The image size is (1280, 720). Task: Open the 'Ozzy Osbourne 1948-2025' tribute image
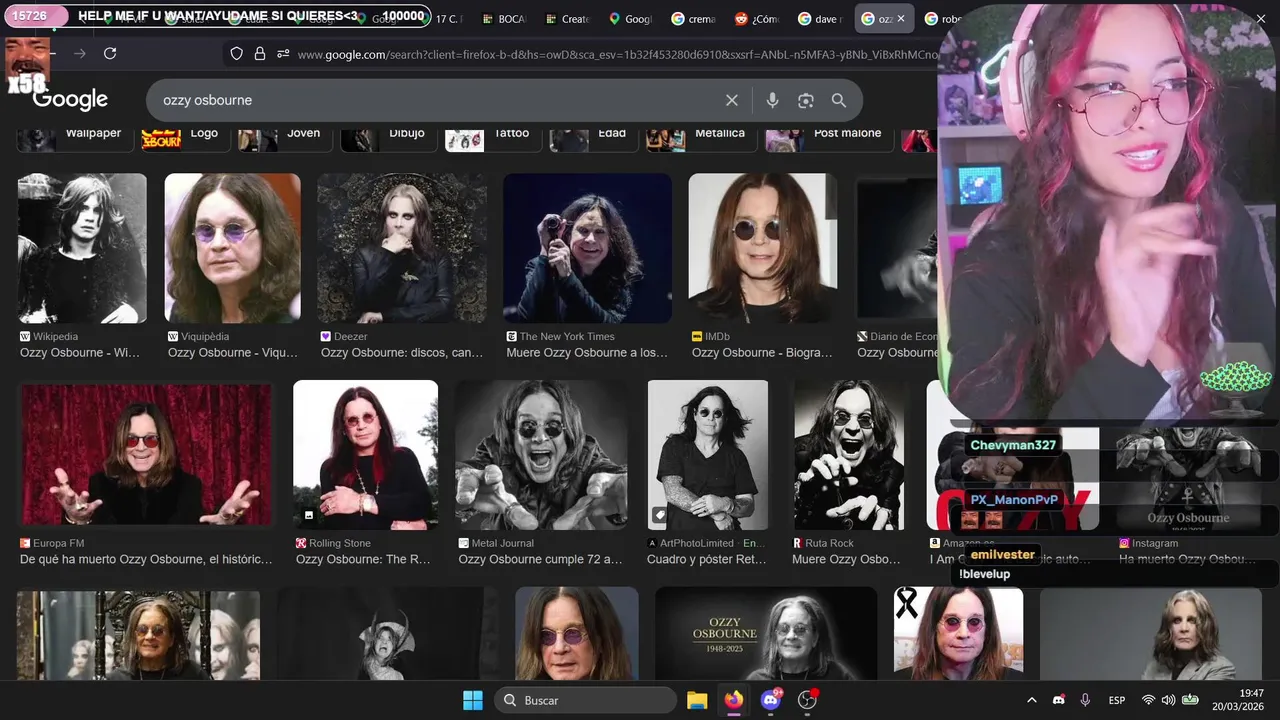[x=765, y=634]
